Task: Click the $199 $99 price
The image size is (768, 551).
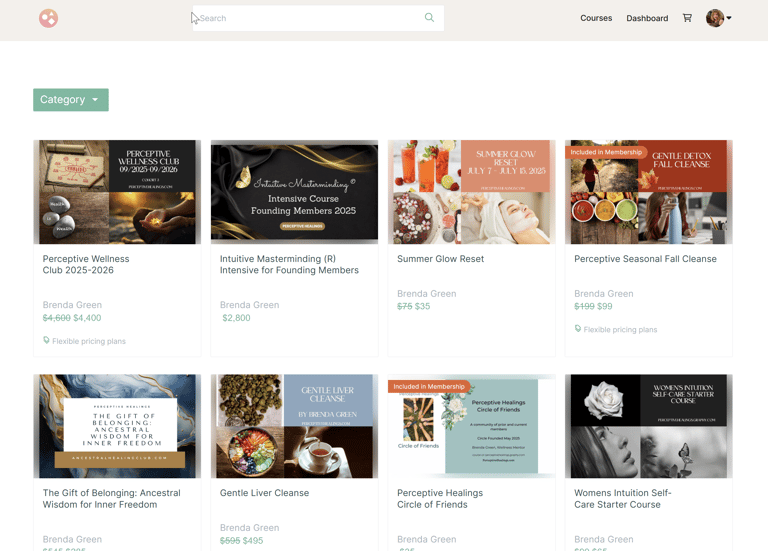Action: click(593, 306)
